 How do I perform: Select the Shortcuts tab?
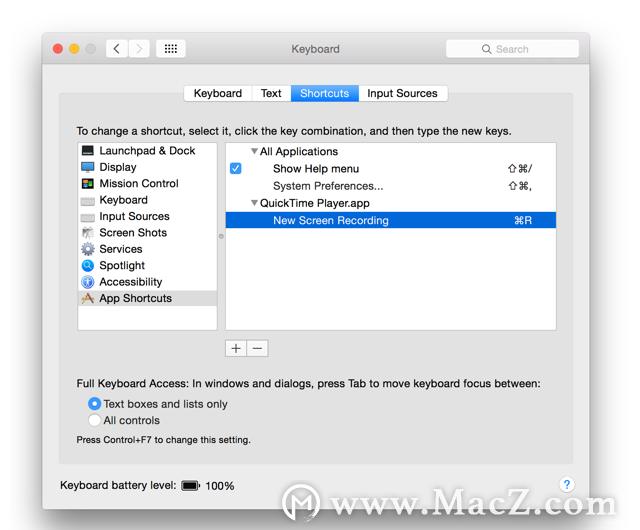[325, 94]
